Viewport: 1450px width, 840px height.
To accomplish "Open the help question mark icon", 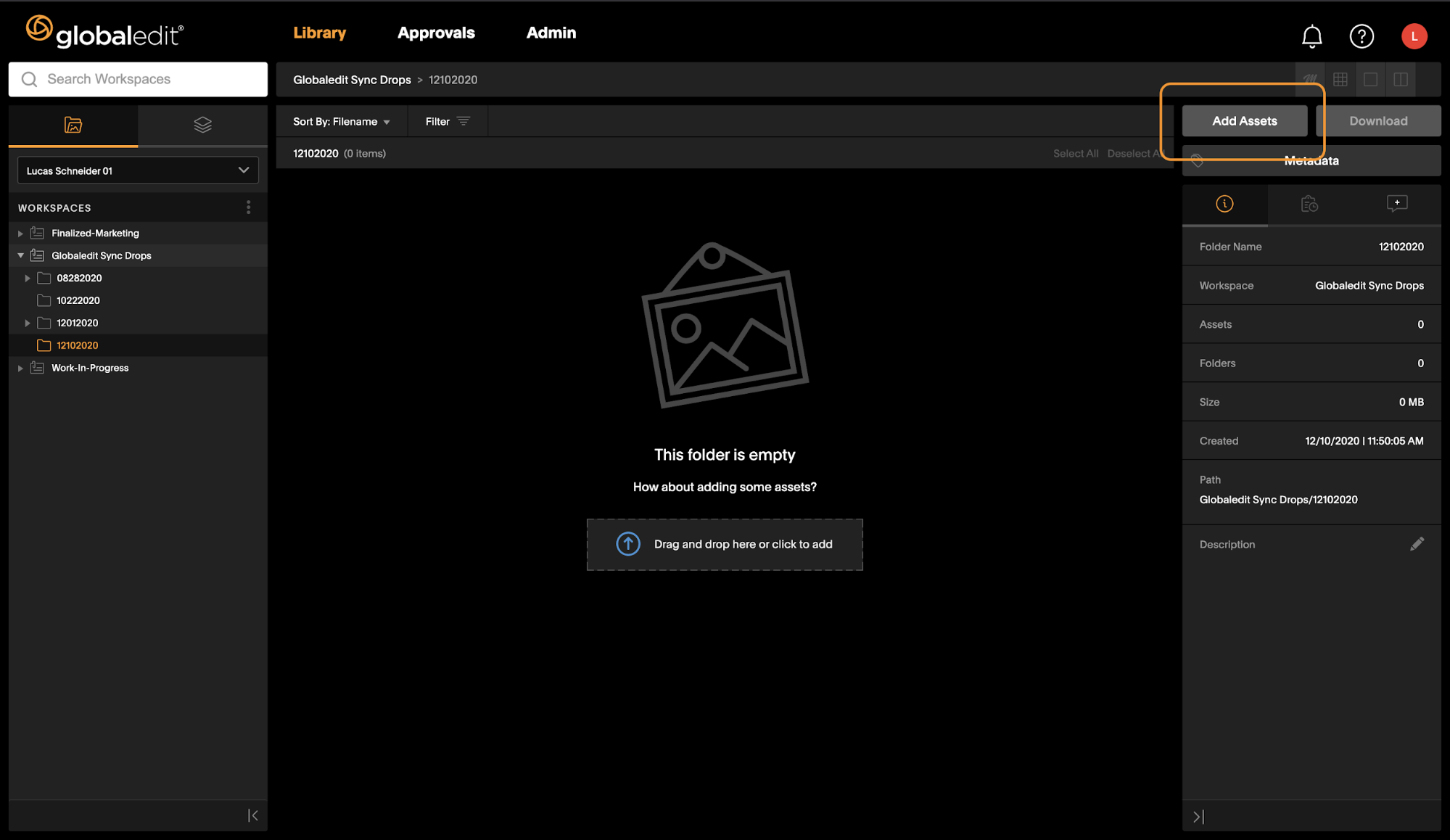I will tap(1362, 36).
